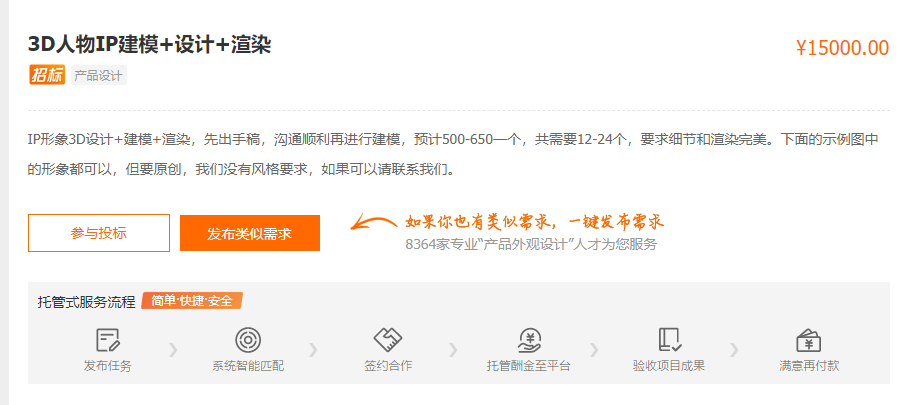Click the 简单·快捷·安全 banner label
Screen dimensions: 909x405
[x=192, y=301]
